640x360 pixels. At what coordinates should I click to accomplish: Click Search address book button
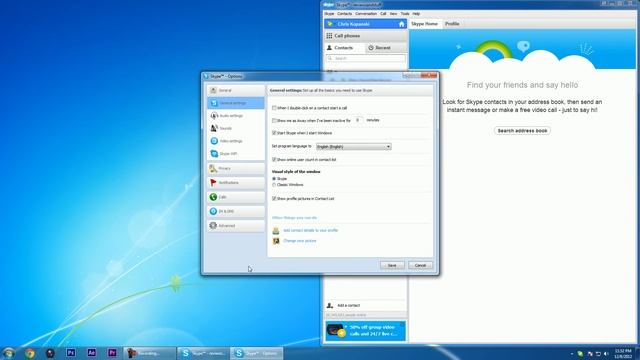click(x=522, y=131)
